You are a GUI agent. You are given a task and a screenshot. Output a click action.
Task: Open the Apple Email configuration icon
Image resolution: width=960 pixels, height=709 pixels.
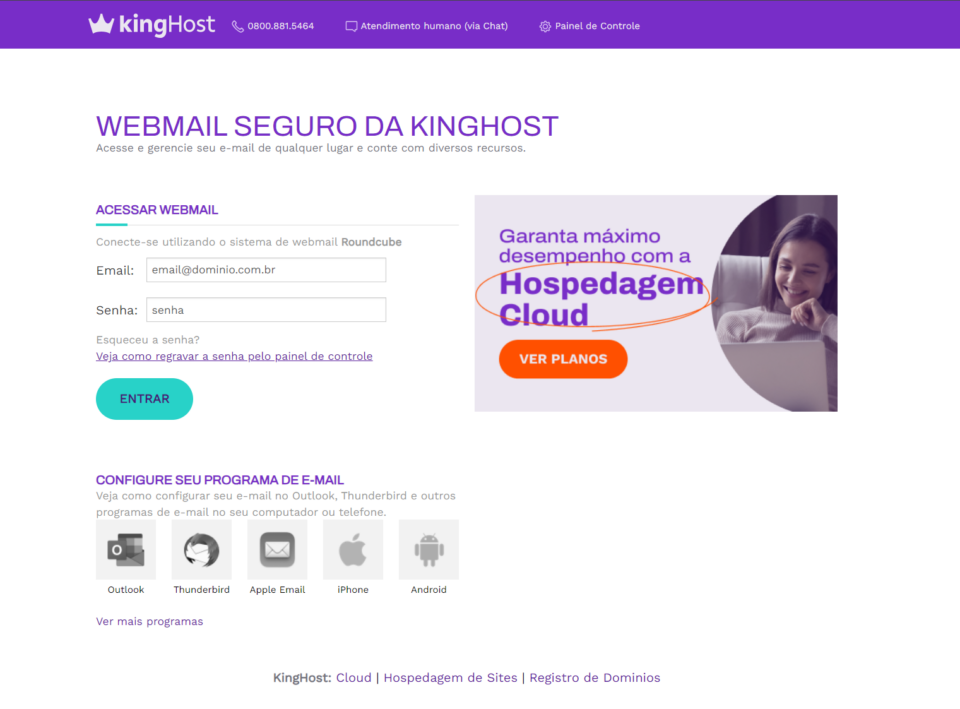(x=277, y=549)
